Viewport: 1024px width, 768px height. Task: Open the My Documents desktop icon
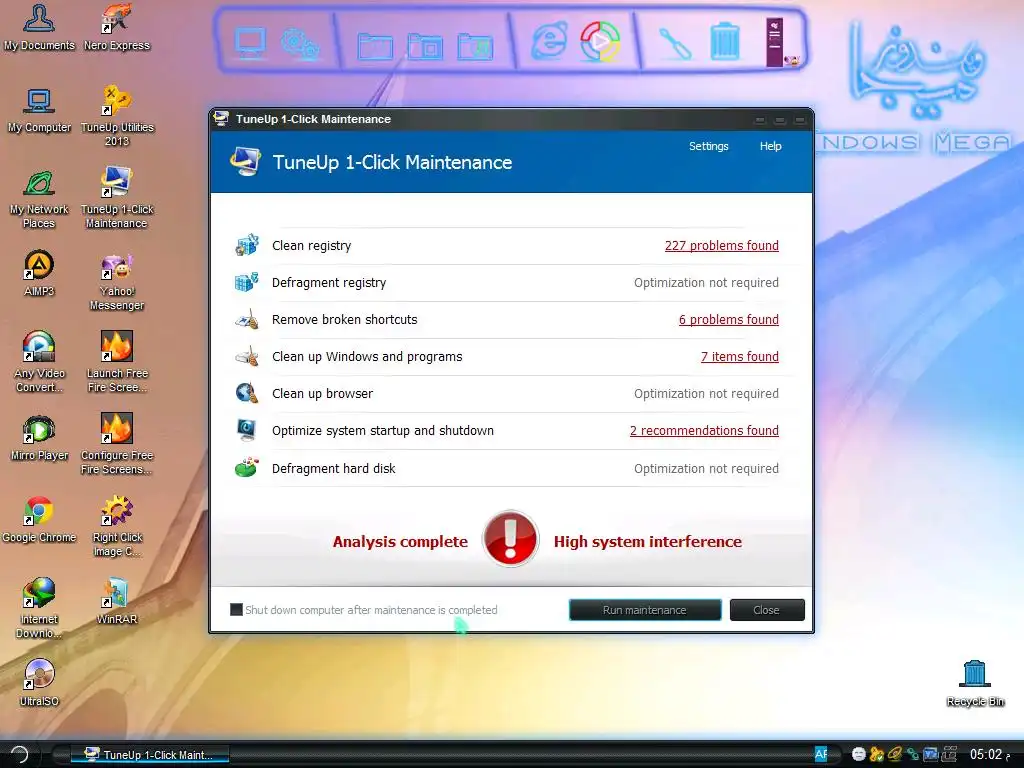pyautogui.click(x=39, y=27)
